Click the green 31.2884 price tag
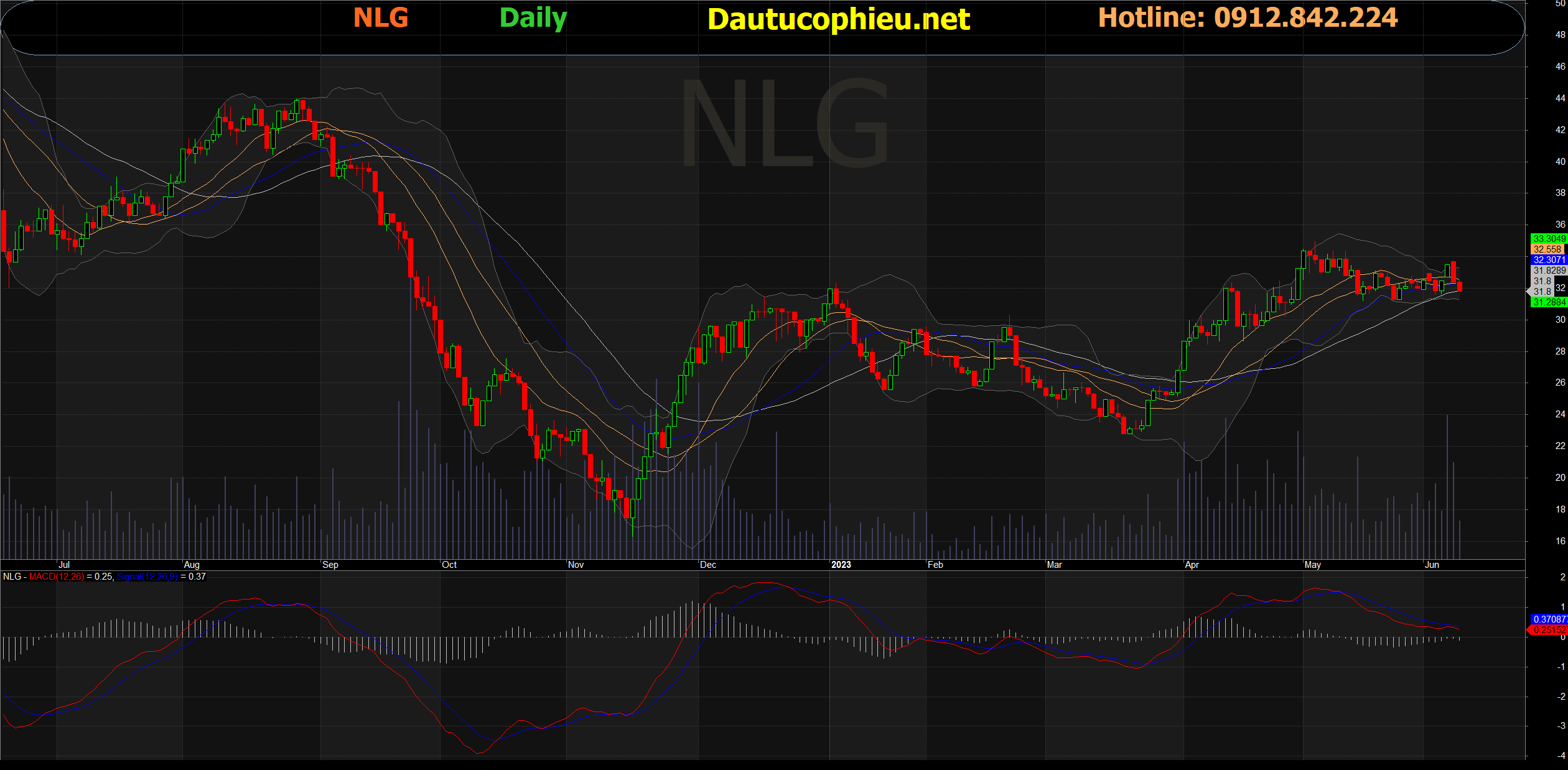1568x770 pixels. (1548, 302)
